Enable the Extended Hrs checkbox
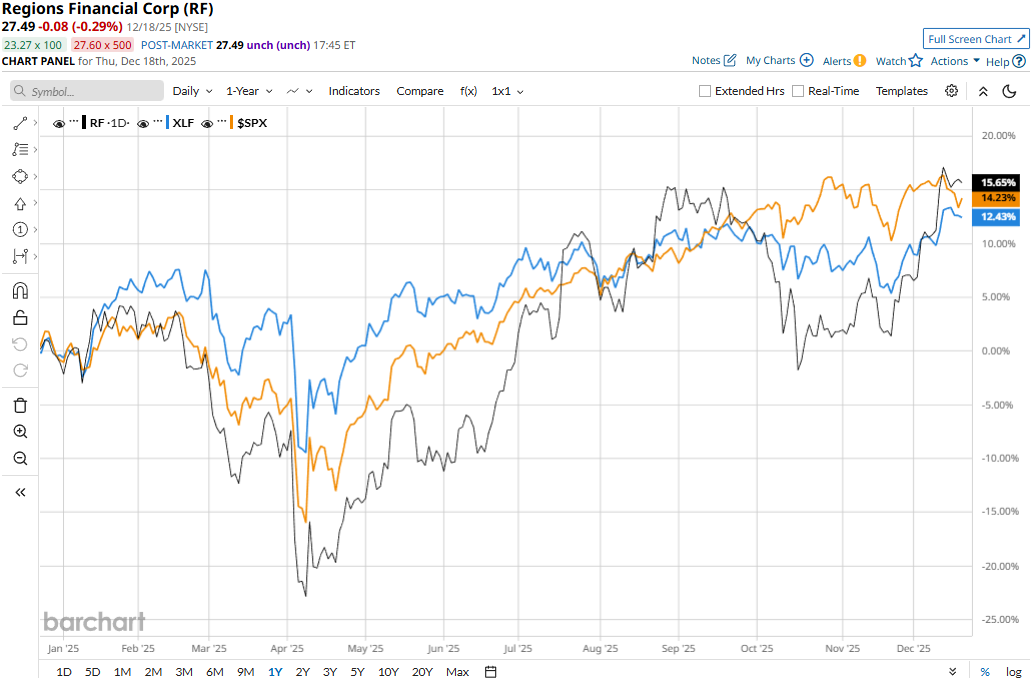This screenshot has height=678, width=1032. point(704,91)
